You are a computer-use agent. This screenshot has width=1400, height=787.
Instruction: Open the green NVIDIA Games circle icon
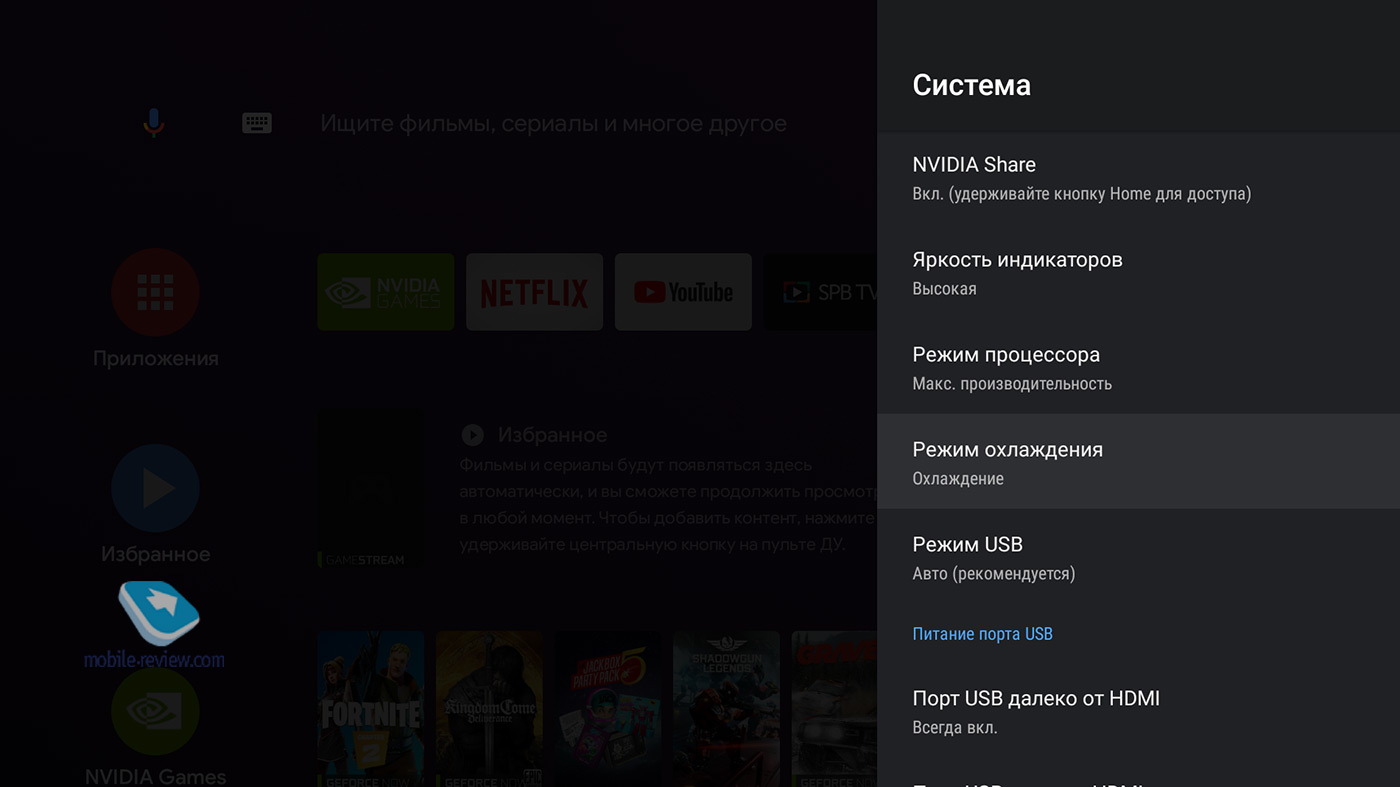[155, 711]
